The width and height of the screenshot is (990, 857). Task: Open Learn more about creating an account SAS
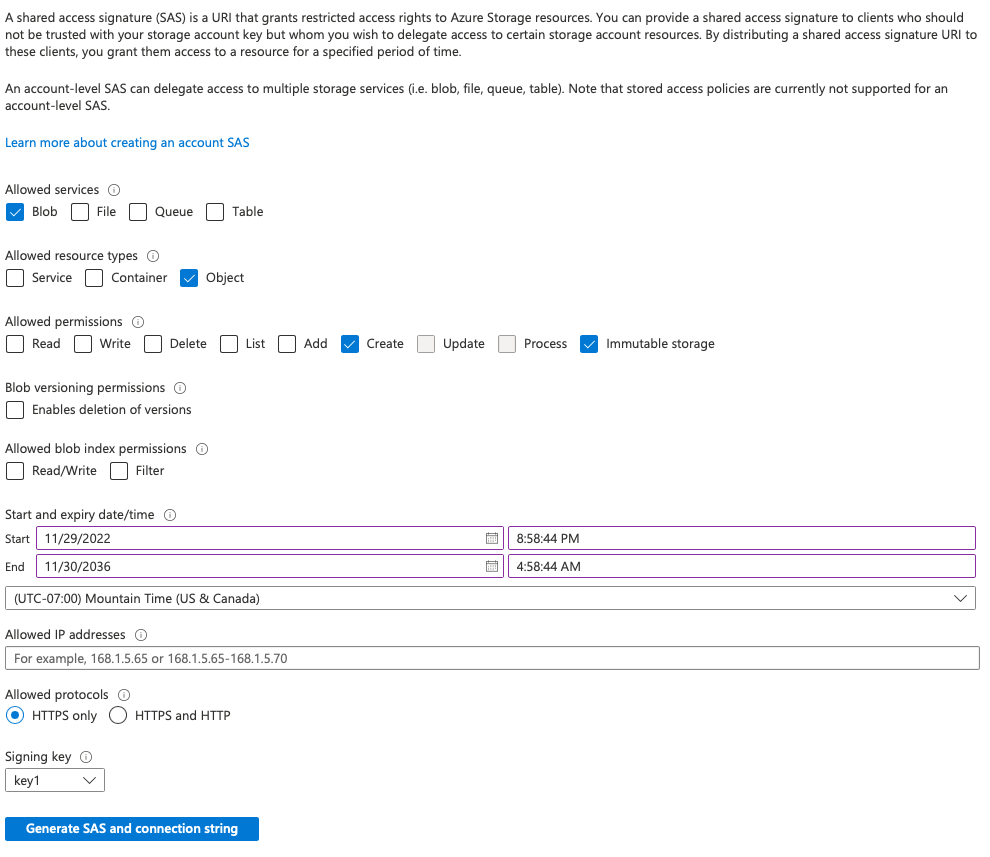tap(127, 142)
